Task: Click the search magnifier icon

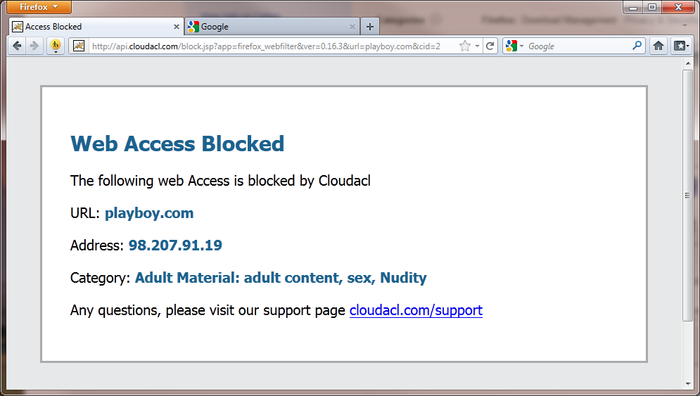Action: click(x=637, y=46)
